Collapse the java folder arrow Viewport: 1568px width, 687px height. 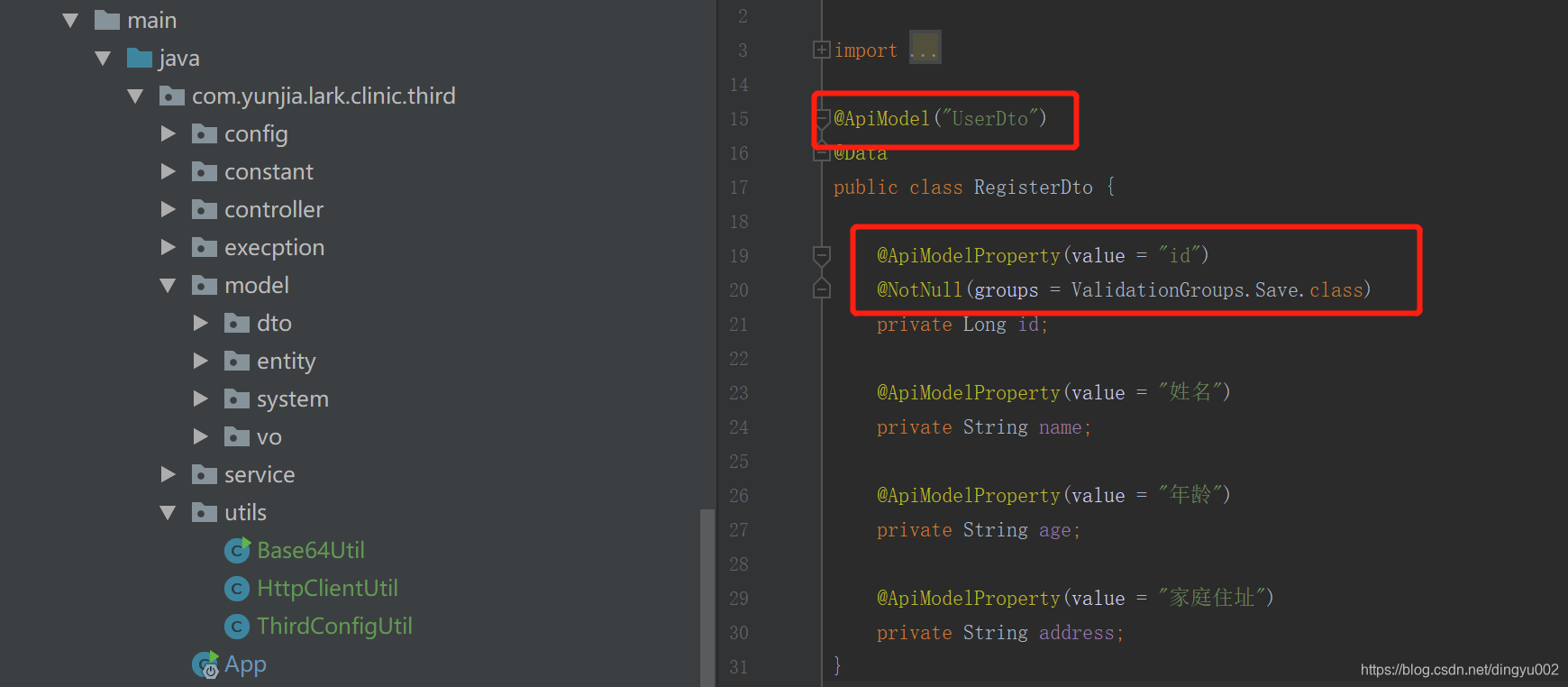[103, 58]
